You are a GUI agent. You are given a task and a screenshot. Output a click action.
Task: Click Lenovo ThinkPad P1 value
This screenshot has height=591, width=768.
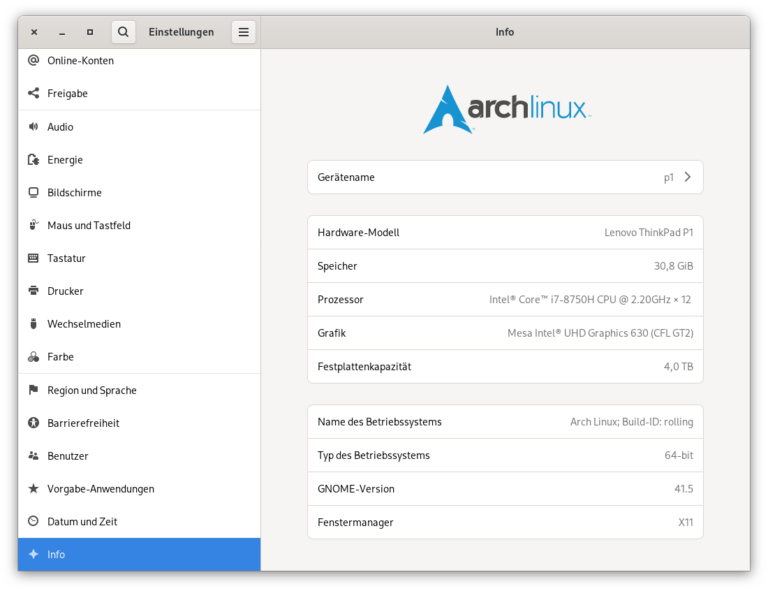(x=648, y=233)
